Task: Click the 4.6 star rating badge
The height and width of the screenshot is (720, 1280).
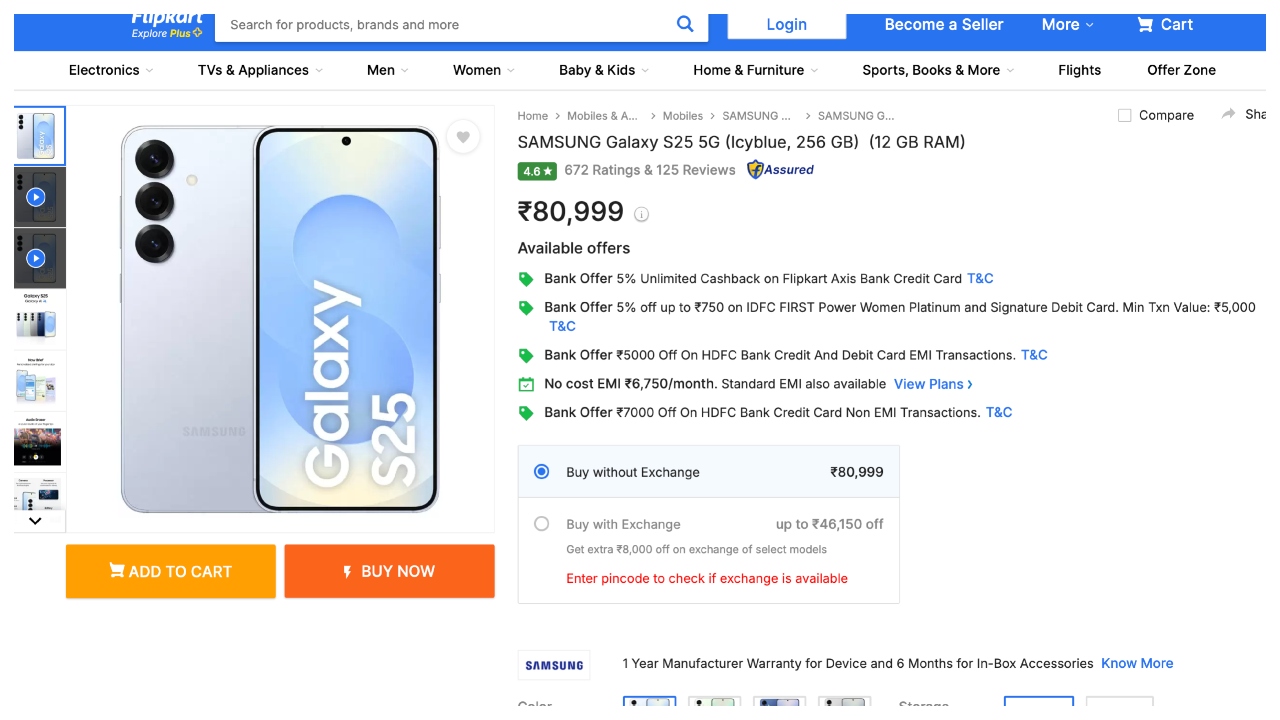Action: point(537,171)
